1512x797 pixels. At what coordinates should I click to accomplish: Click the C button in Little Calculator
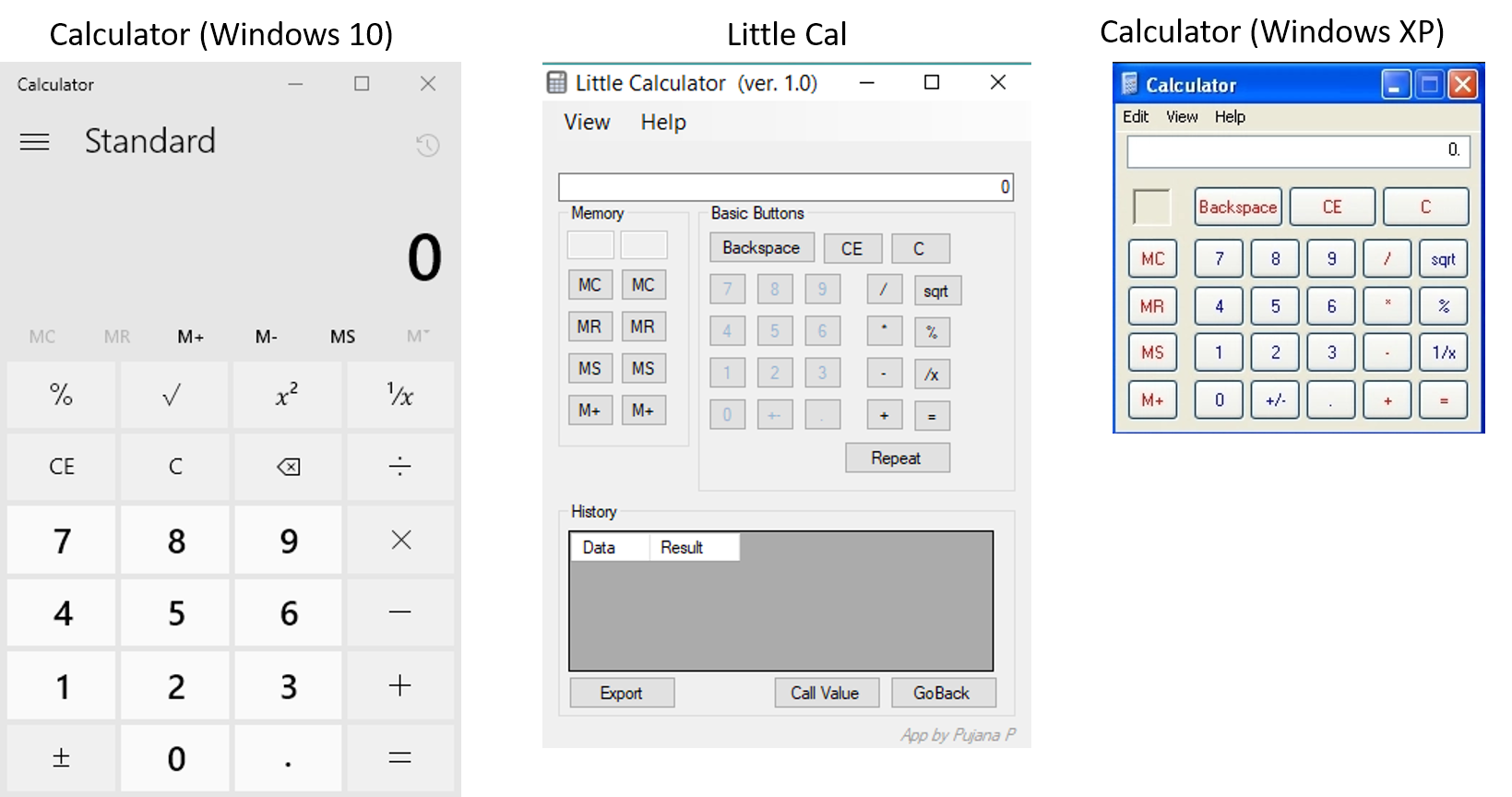point(919,248)
